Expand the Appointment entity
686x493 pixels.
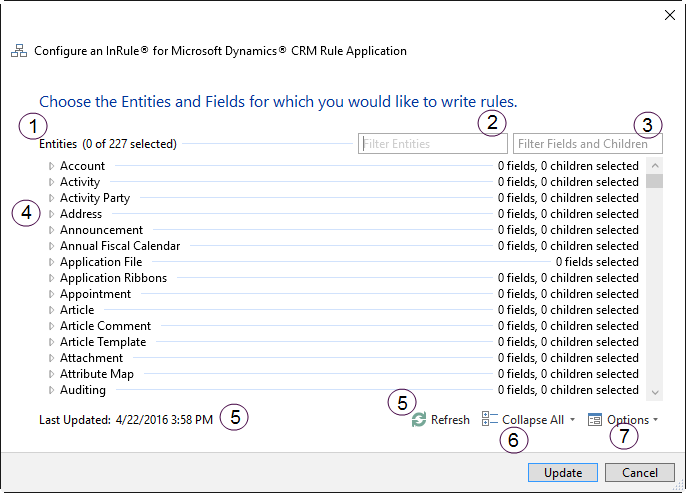click(51, 294)
